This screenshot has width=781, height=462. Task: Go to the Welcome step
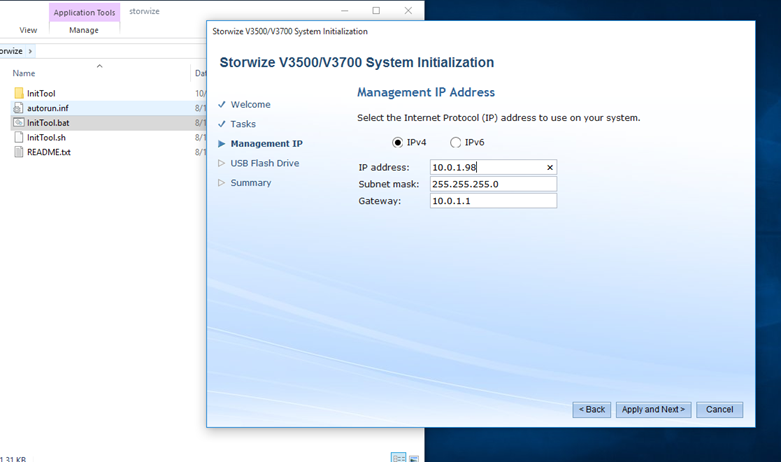pos(250,105)
